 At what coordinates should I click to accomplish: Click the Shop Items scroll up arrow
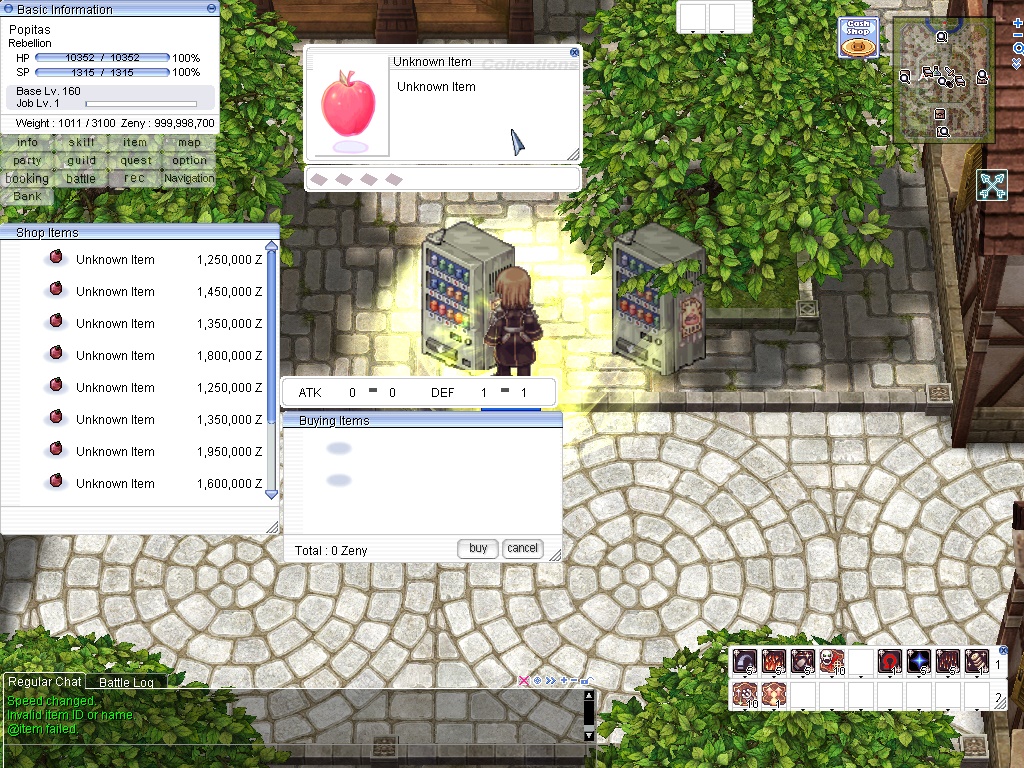(272, 246)
